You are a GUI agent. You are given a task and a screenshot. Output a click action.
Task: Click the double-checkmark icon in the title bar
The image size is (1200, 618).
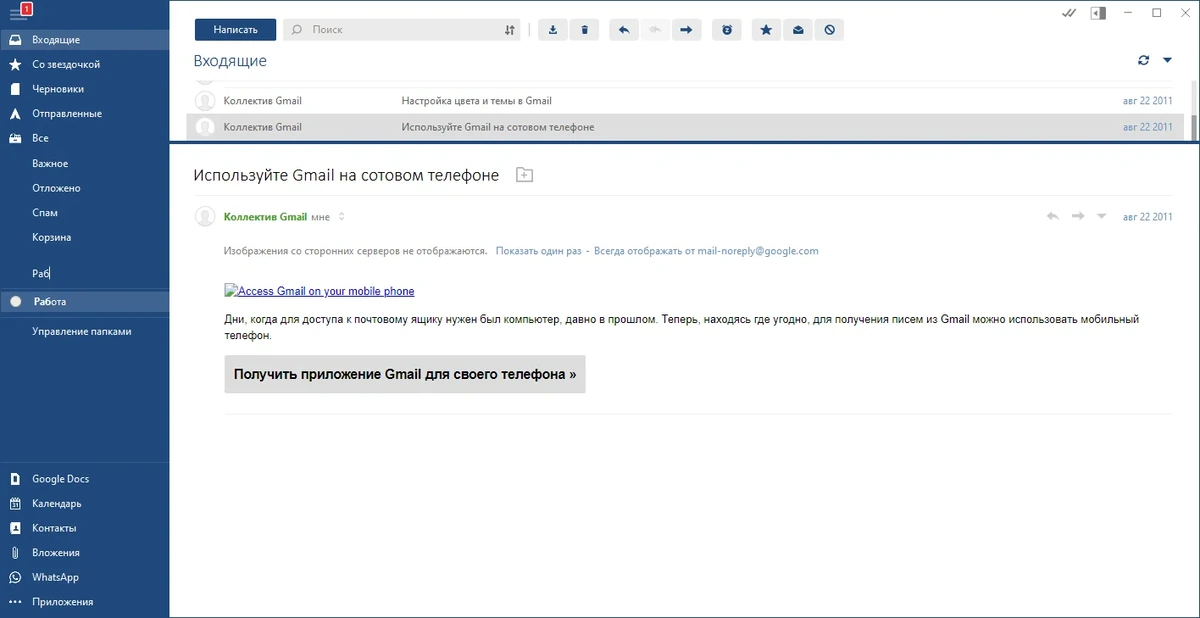point(1069,13)
